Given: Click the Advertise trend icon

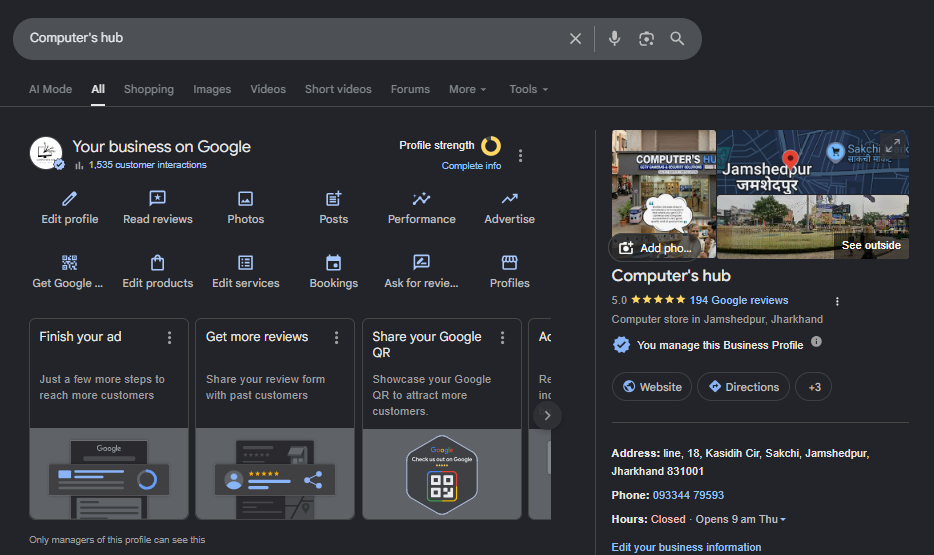Looking at the screenshot, I should point(509,198).
